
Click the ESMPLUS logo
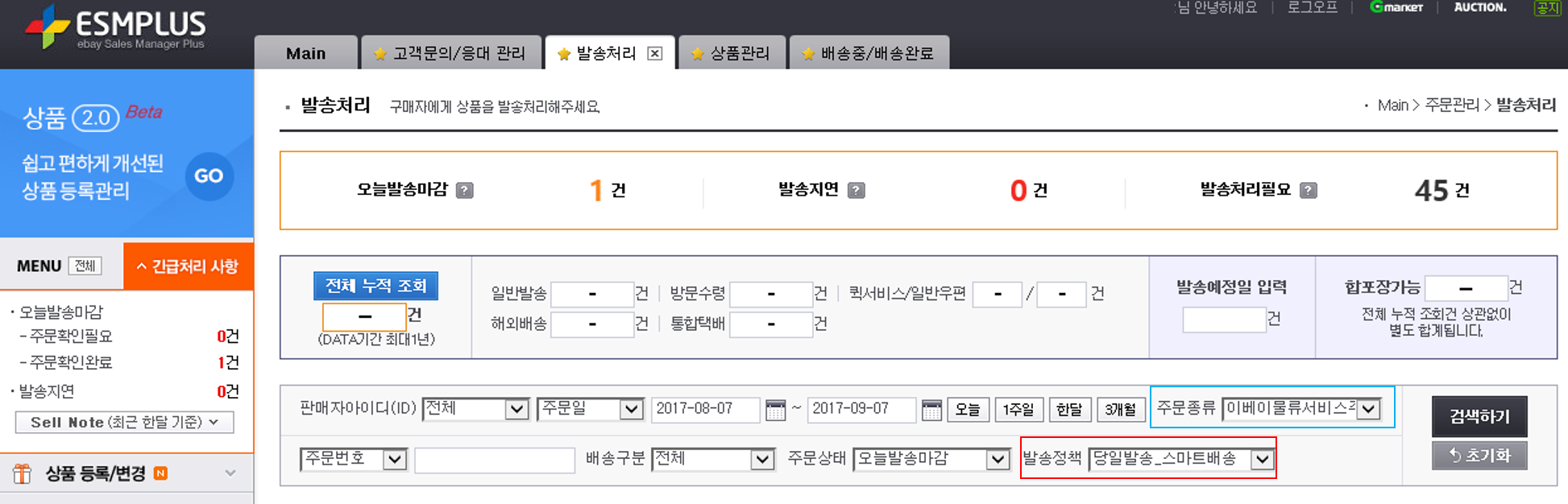coord(116,29)
